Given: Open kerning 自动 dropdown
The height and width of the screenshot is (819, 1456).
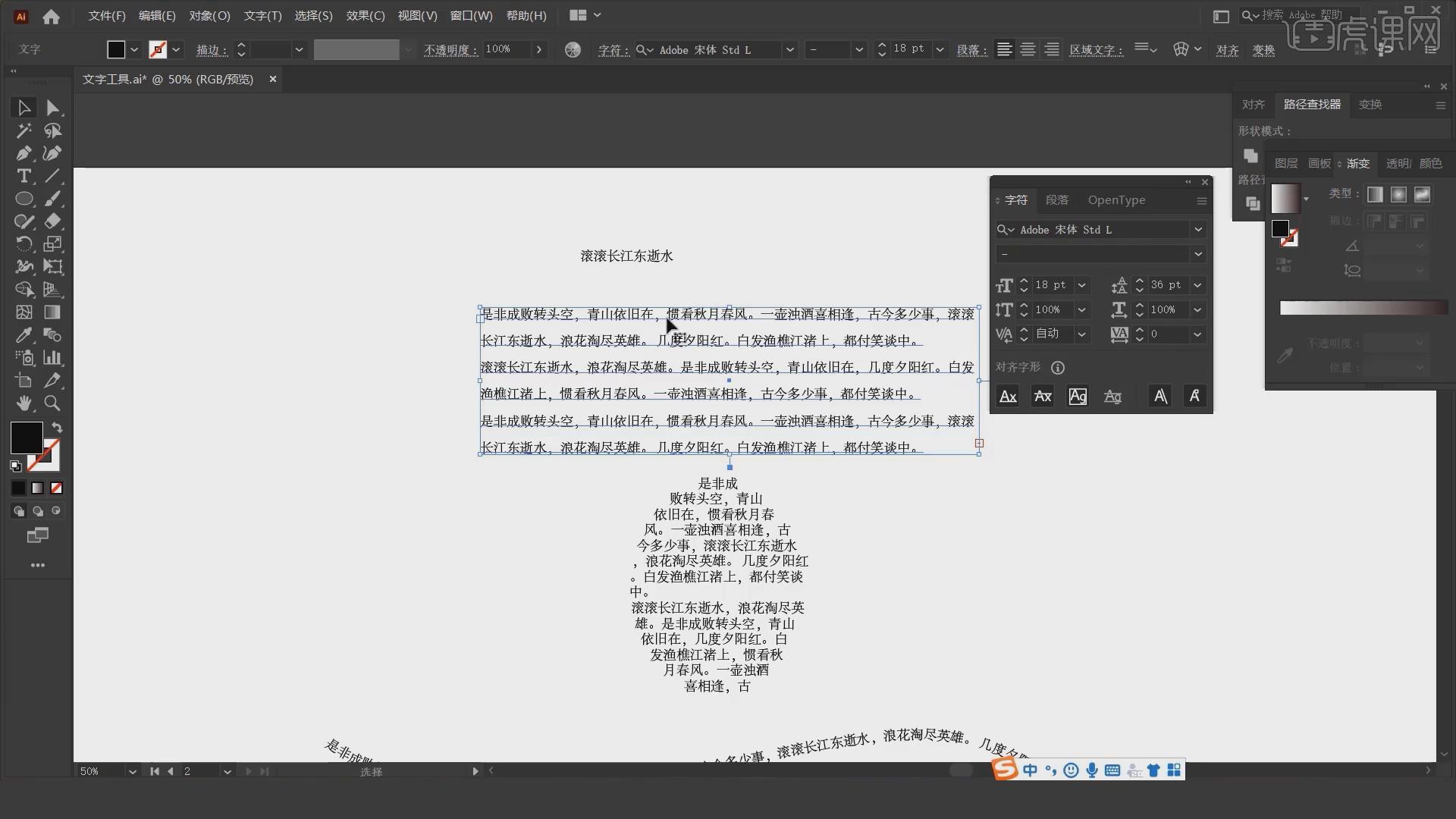Looking at the screenshot, I should pyautogui.click(x=1082, y=334).
